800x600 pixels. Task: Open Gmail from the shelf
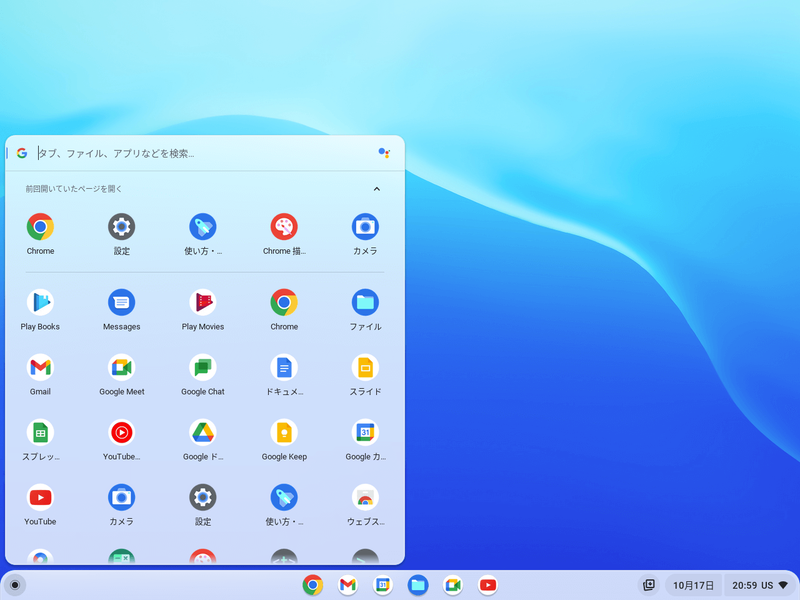tap(347, 585)
